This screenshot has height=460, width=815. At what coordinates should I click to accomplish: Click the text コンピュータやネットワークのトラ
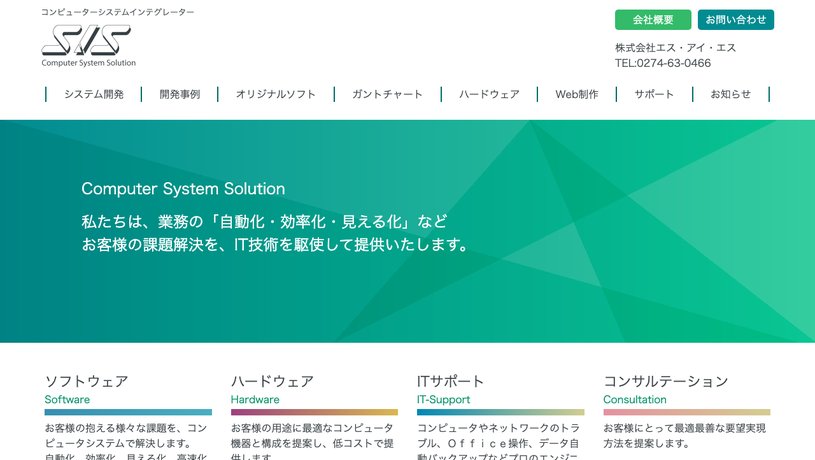498,428
